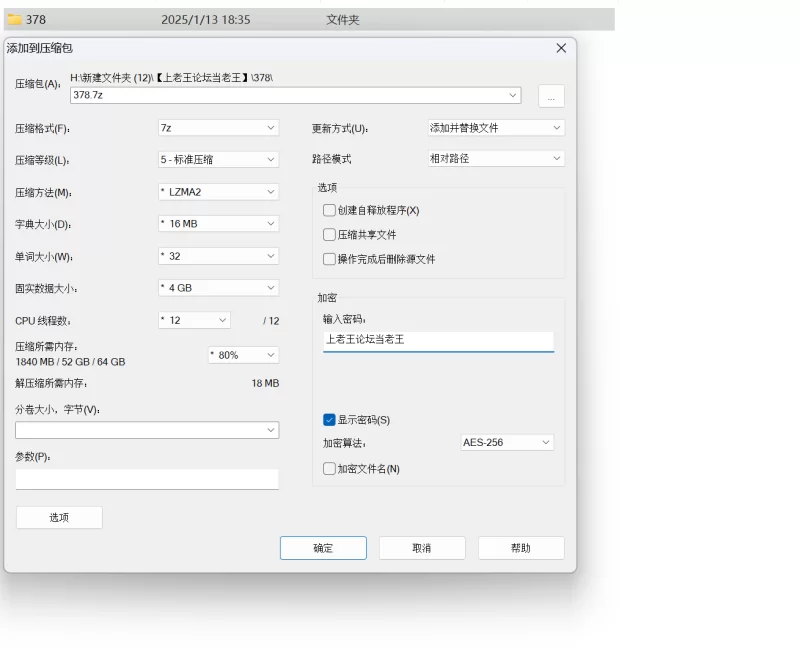This screenshot has height=647, width=800.
Task: Expand the 378.7z archive name dropdown
Action: 512,95
